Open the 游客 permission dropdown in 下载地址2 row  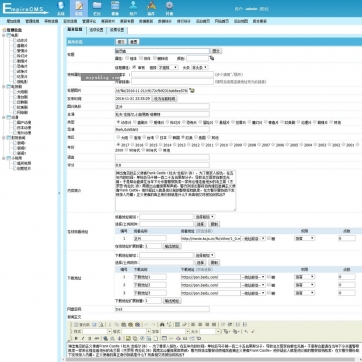(x=304, y=285)
